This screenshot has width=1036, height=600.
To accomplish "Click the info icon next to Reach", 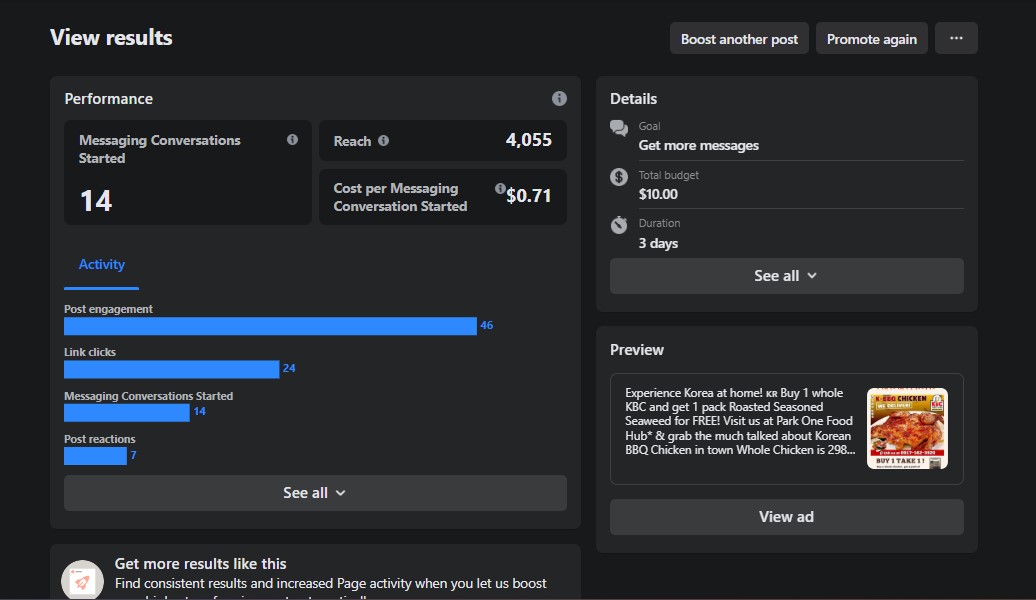I will 384,141.
